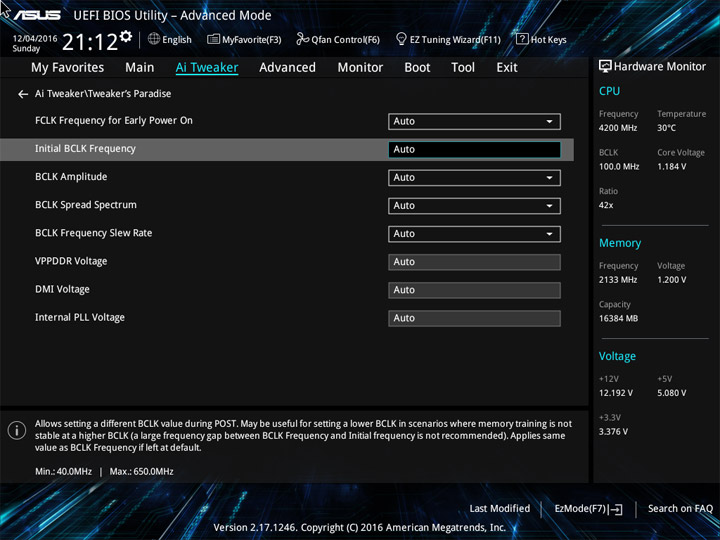720x540 pixels.
Task: Click the 4200 MHz CPU frequency value
Action: [618, 128]
